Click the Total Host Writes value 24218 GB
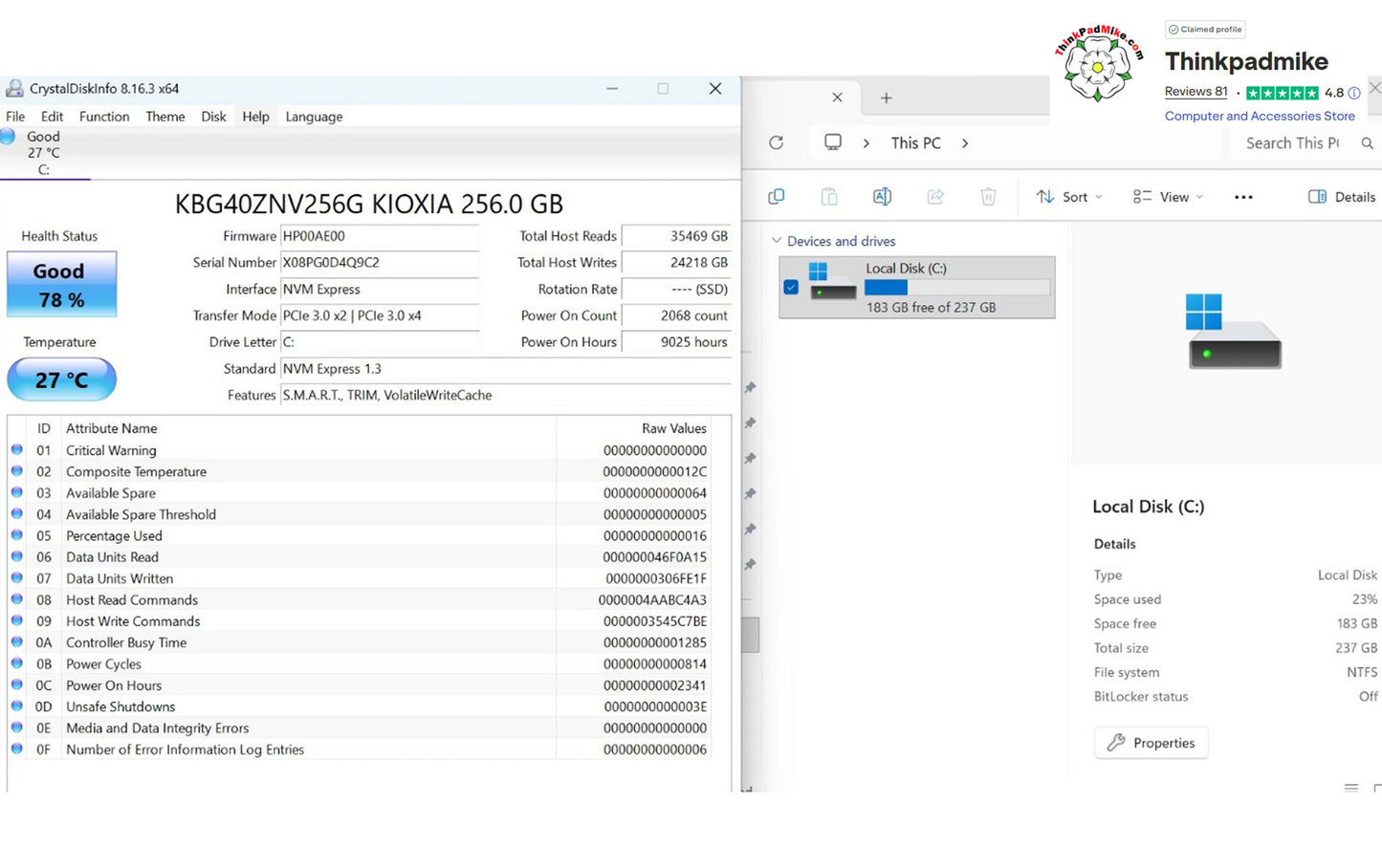The image size is (1382, 868). [676, 262]
